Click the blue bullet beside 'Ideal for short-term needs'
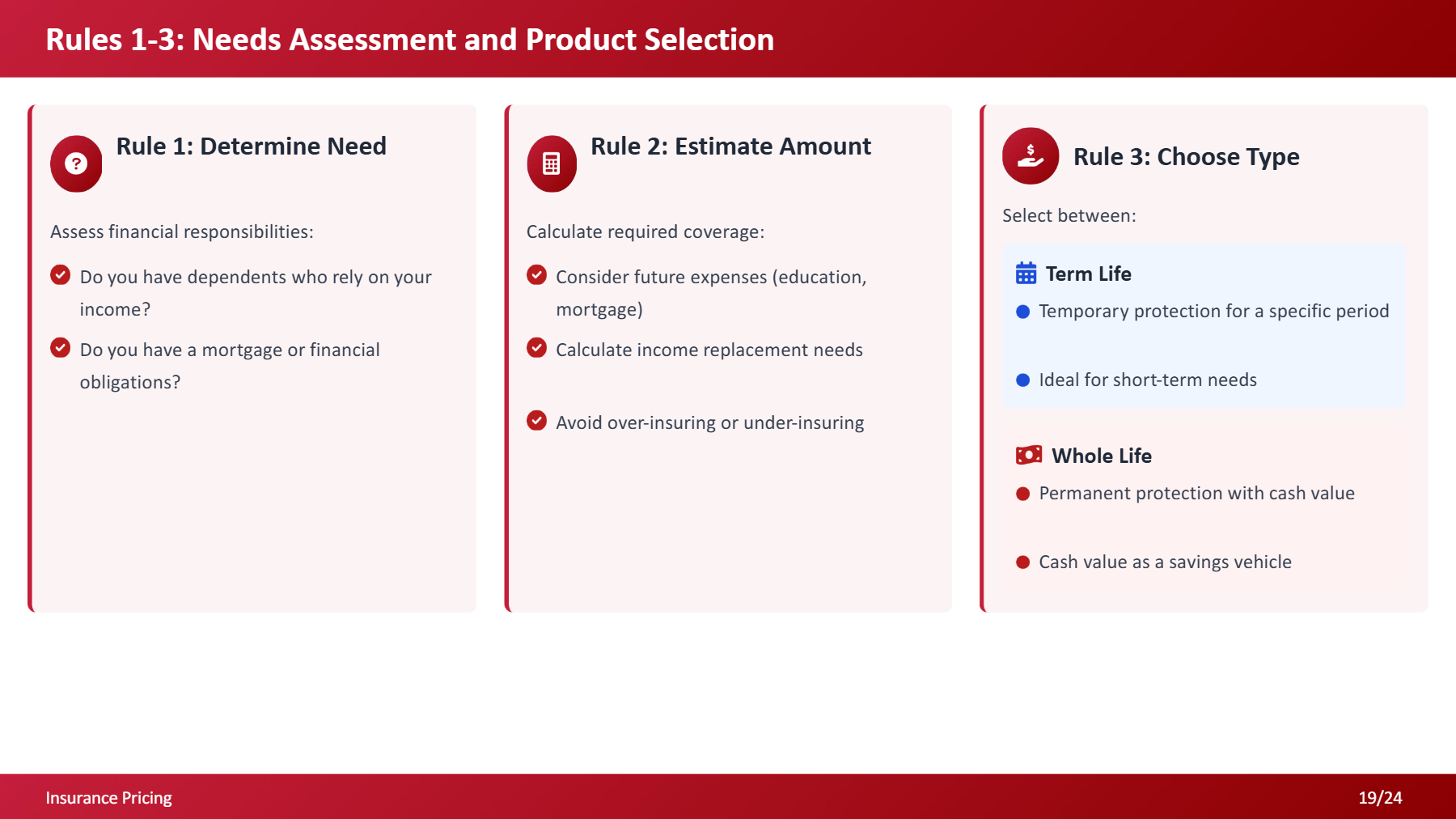This screenshot has height=819, width=1456. [1022, 380]
